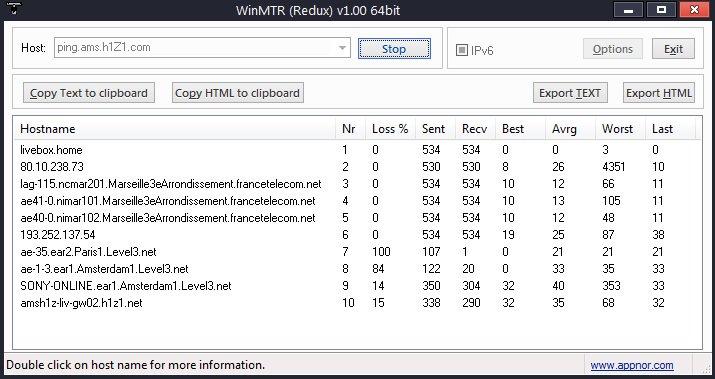The height and width of the screenshot is (379, 715).
Task: Click the Loss % column header
Action: (x=390, y=129)
